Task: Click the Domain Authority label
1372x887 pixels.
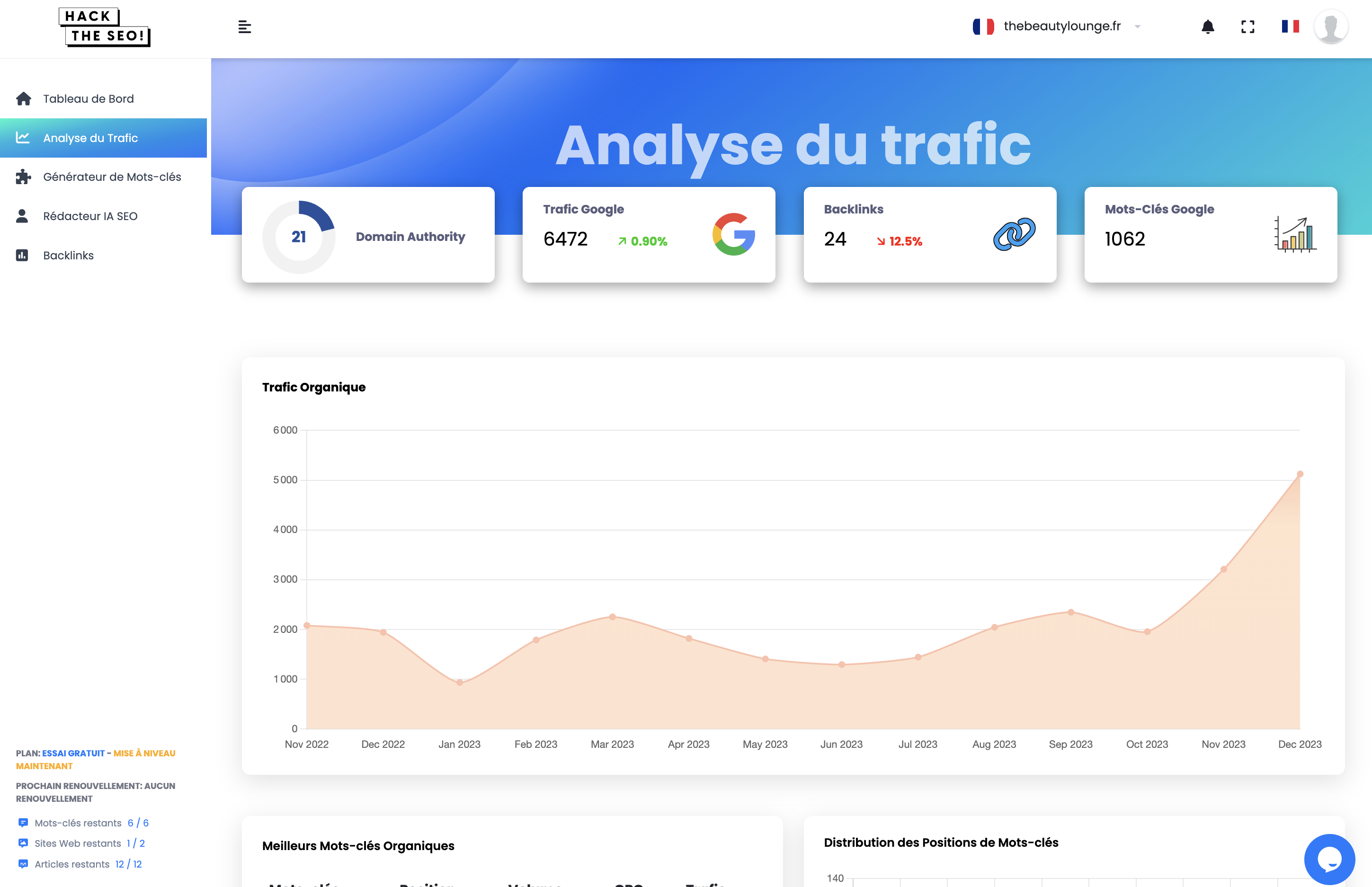Action: click(410, 237)
